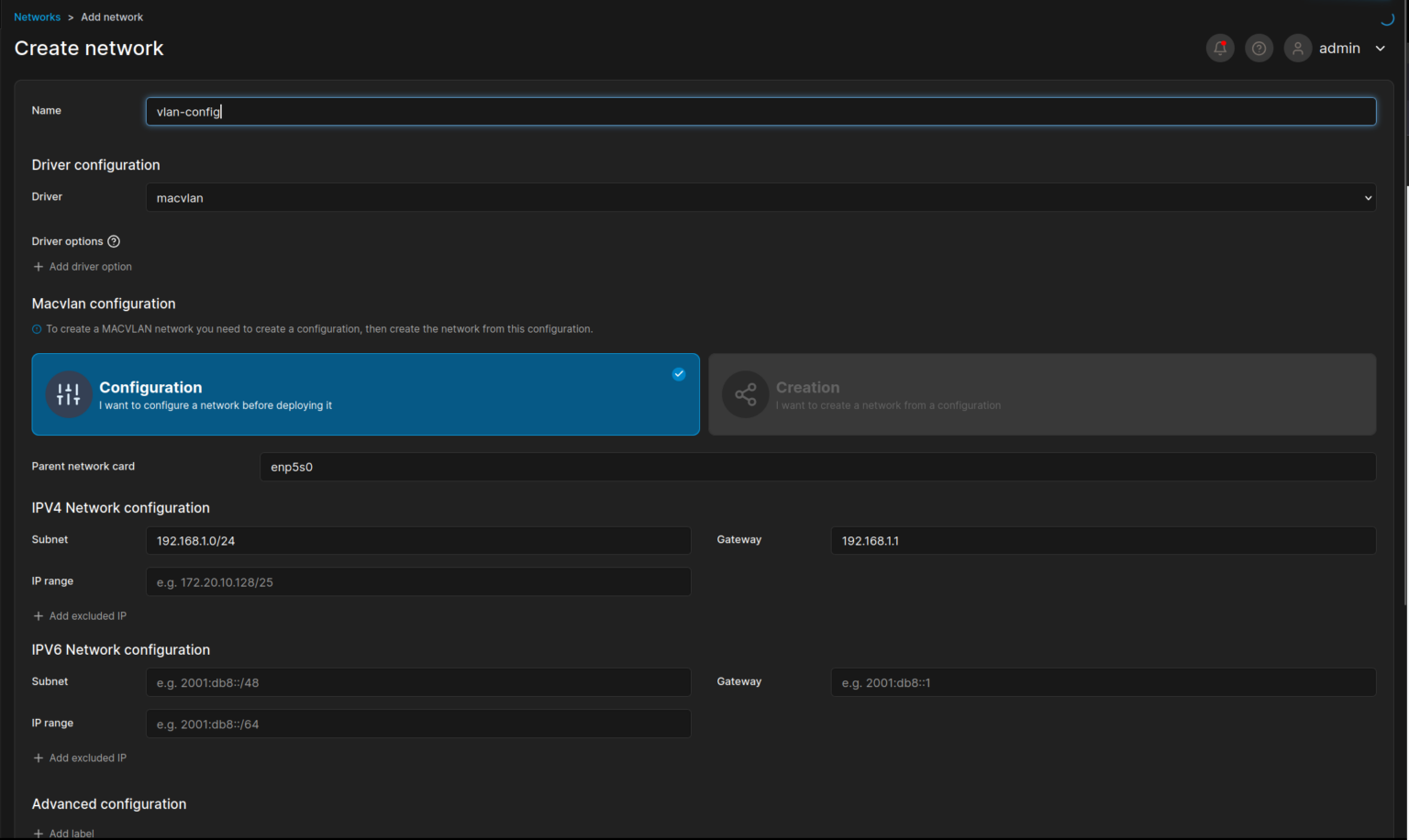Select the Creation mode card

pos(1041,394)
